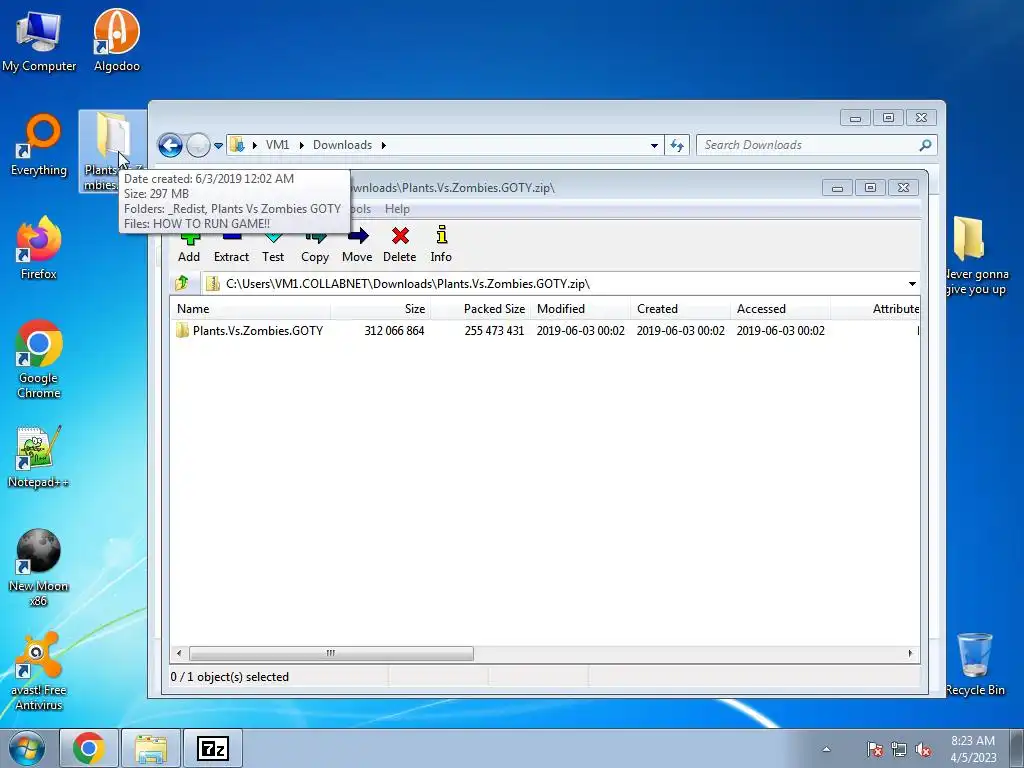
Task: Select the New Moon x86 desktop shortcut
Action: coord(39,567)
